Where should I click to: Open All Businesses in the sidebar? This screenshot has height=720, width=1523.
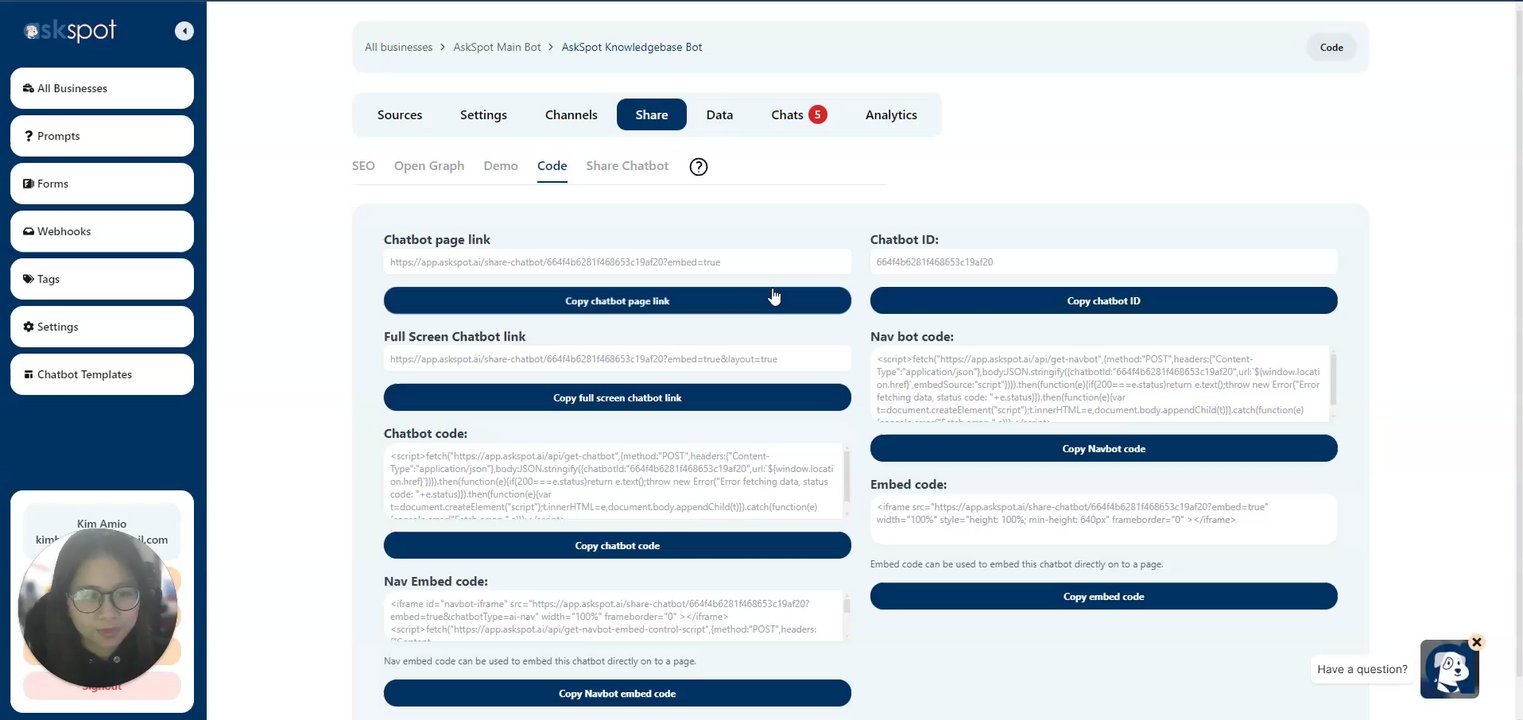pos(102,88)
